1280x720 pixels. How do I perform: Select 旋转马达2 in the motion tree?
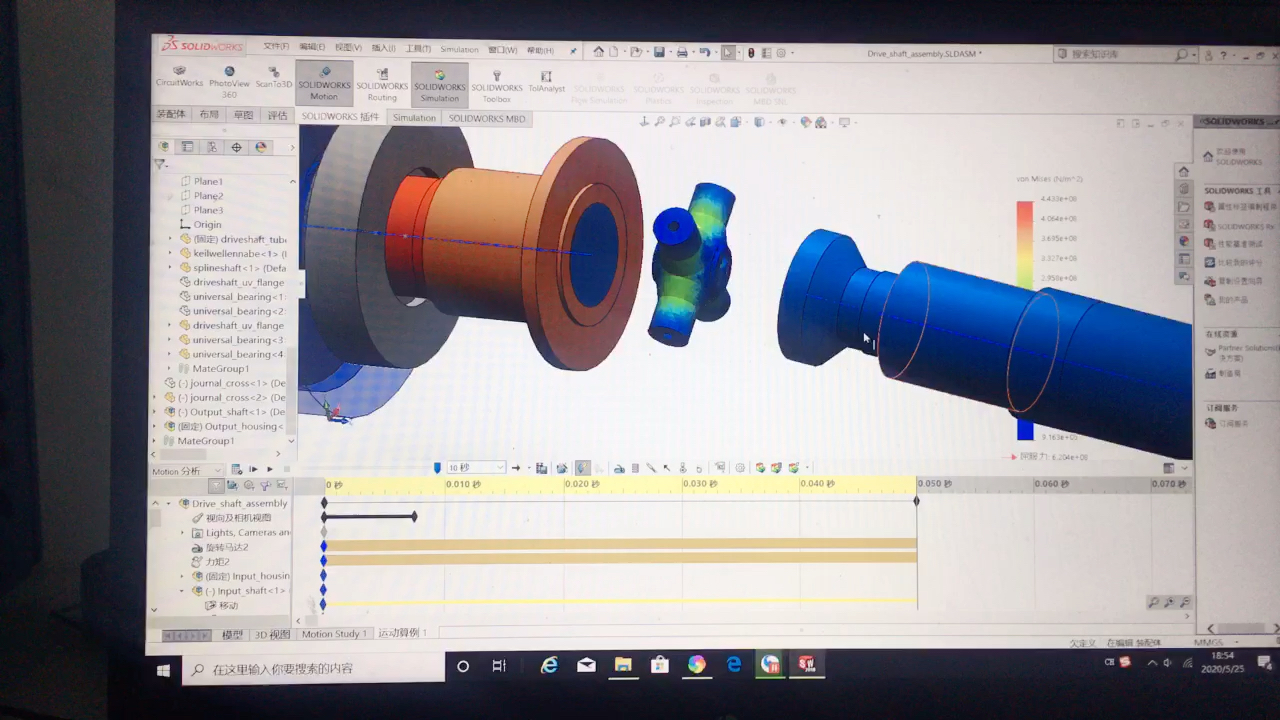[227, 547]
